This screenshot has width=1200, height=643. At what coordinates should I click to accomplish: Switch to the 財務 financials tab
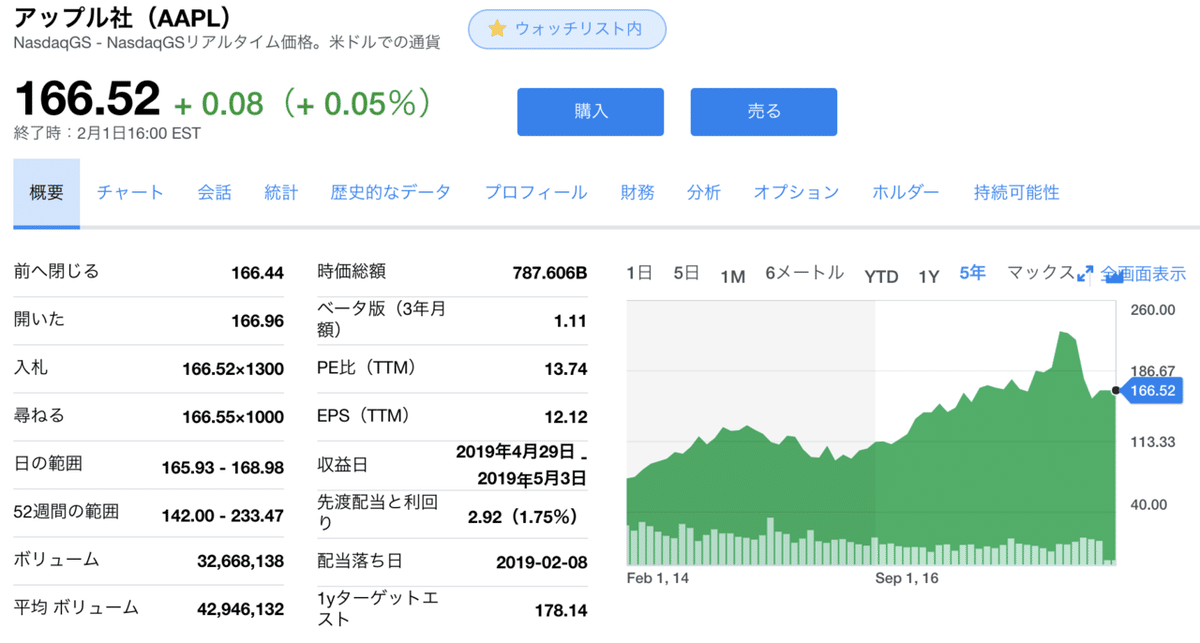[x=637, y=193]
